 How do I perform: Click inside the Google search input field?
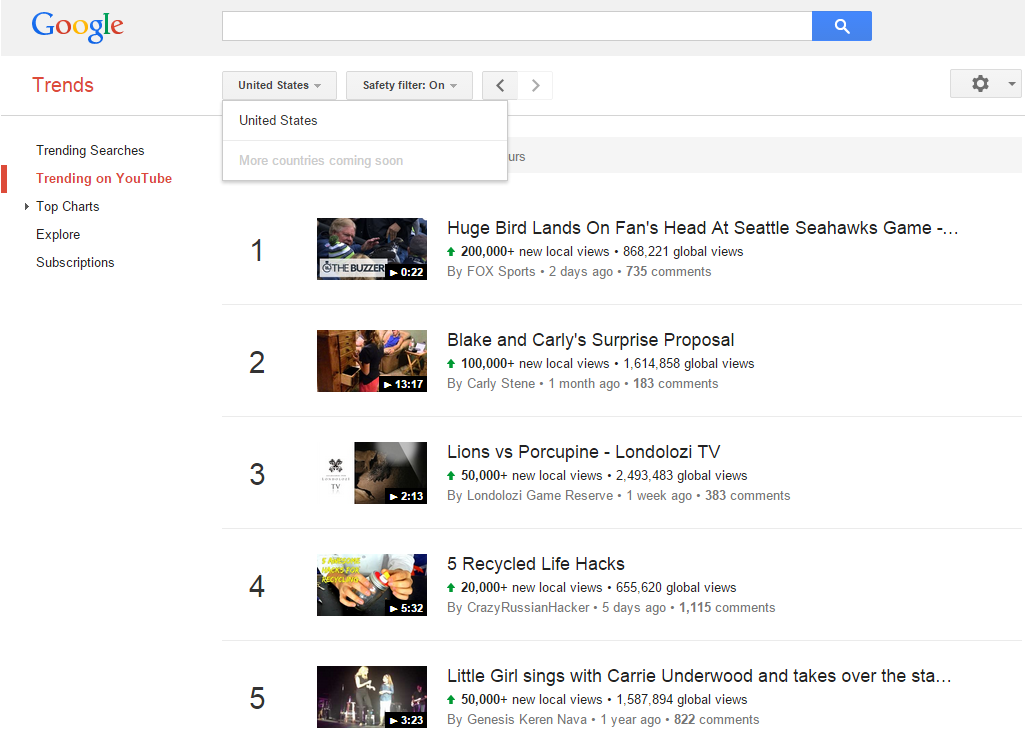(517, 26)
